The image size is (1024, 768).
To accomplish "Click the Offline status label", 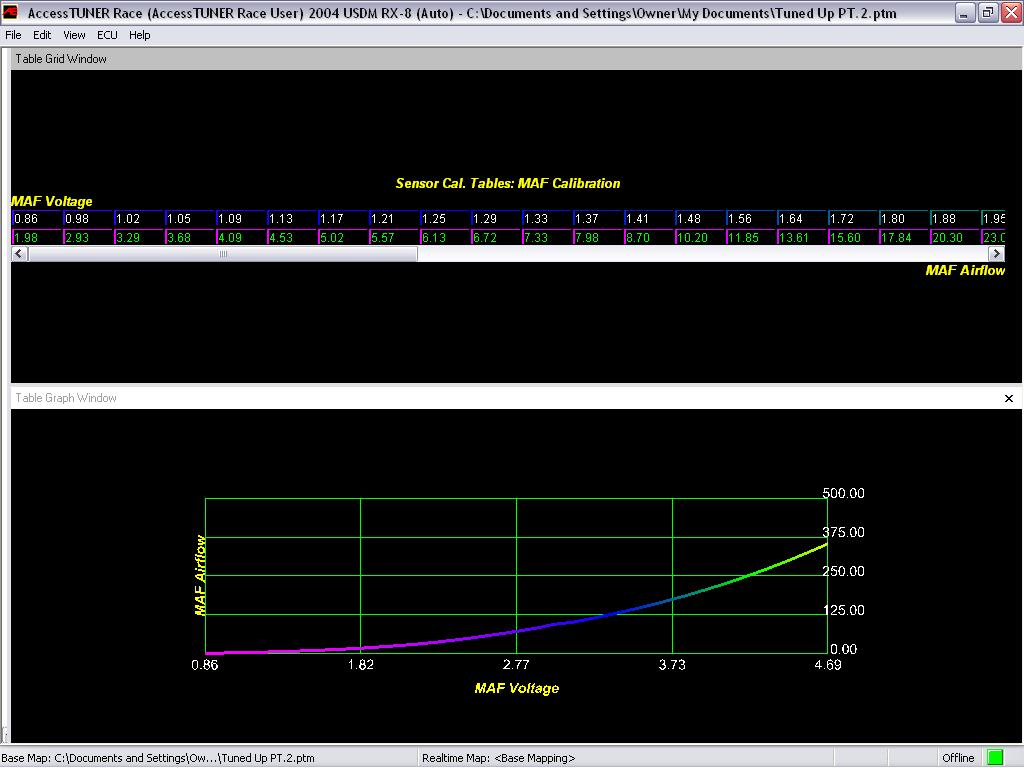I will [x=957, y=758].
